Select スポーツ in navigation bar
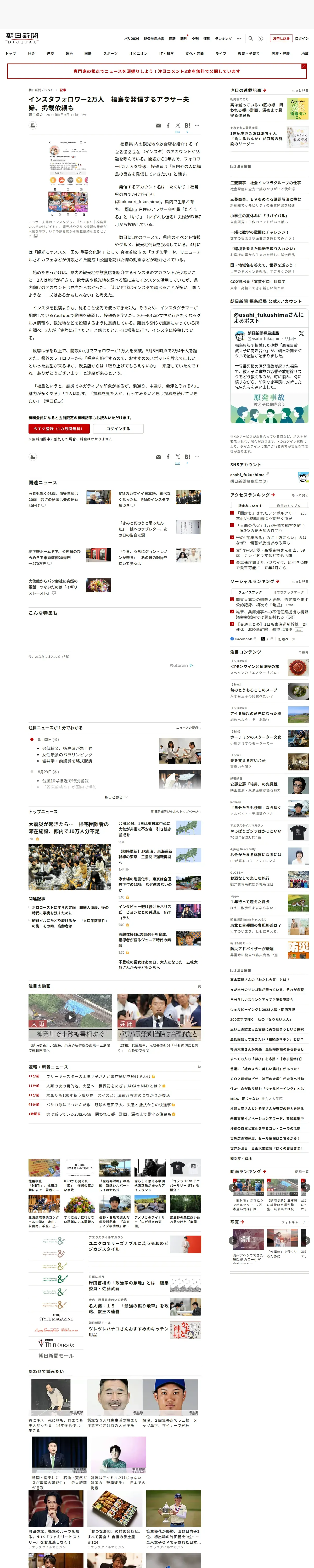Image resolution: width=314 pixels, height=1568 pixels. 110,54
